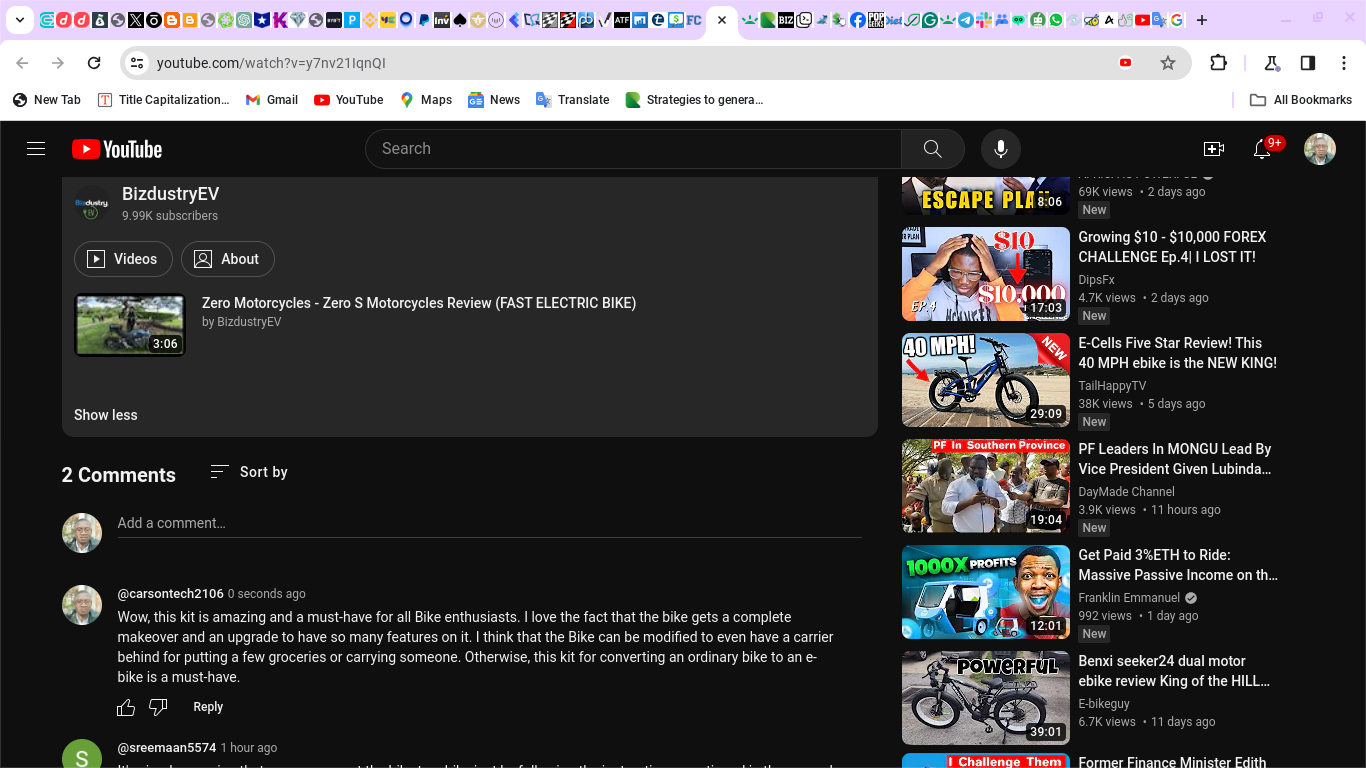
Task: View site information icon in address bar
Action: tap(137, 63)
